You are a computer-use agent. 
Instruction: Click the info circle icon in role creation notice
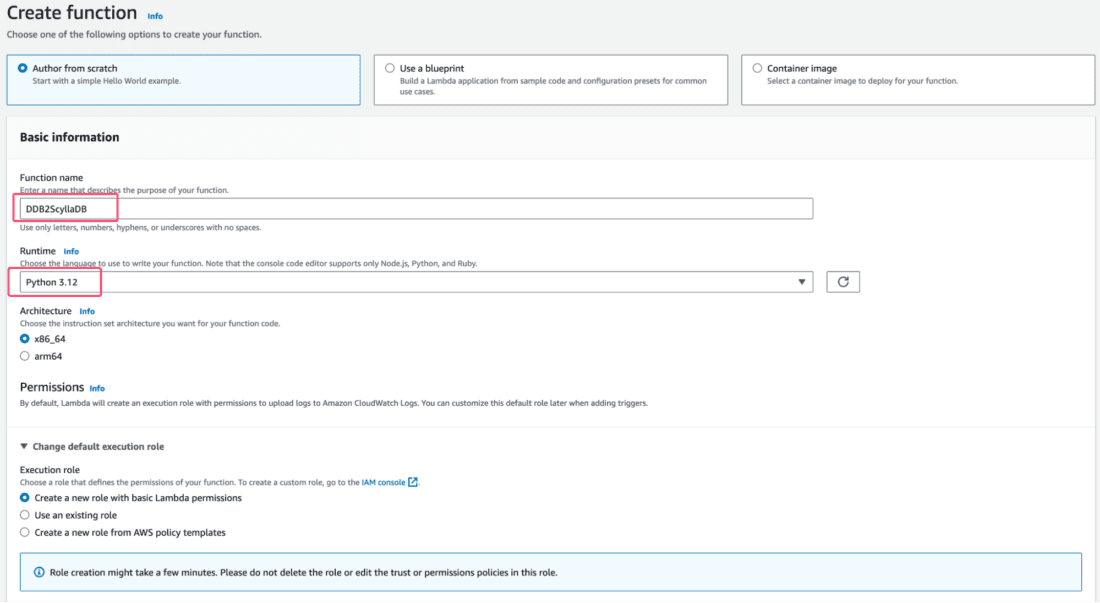coord(39,572)
